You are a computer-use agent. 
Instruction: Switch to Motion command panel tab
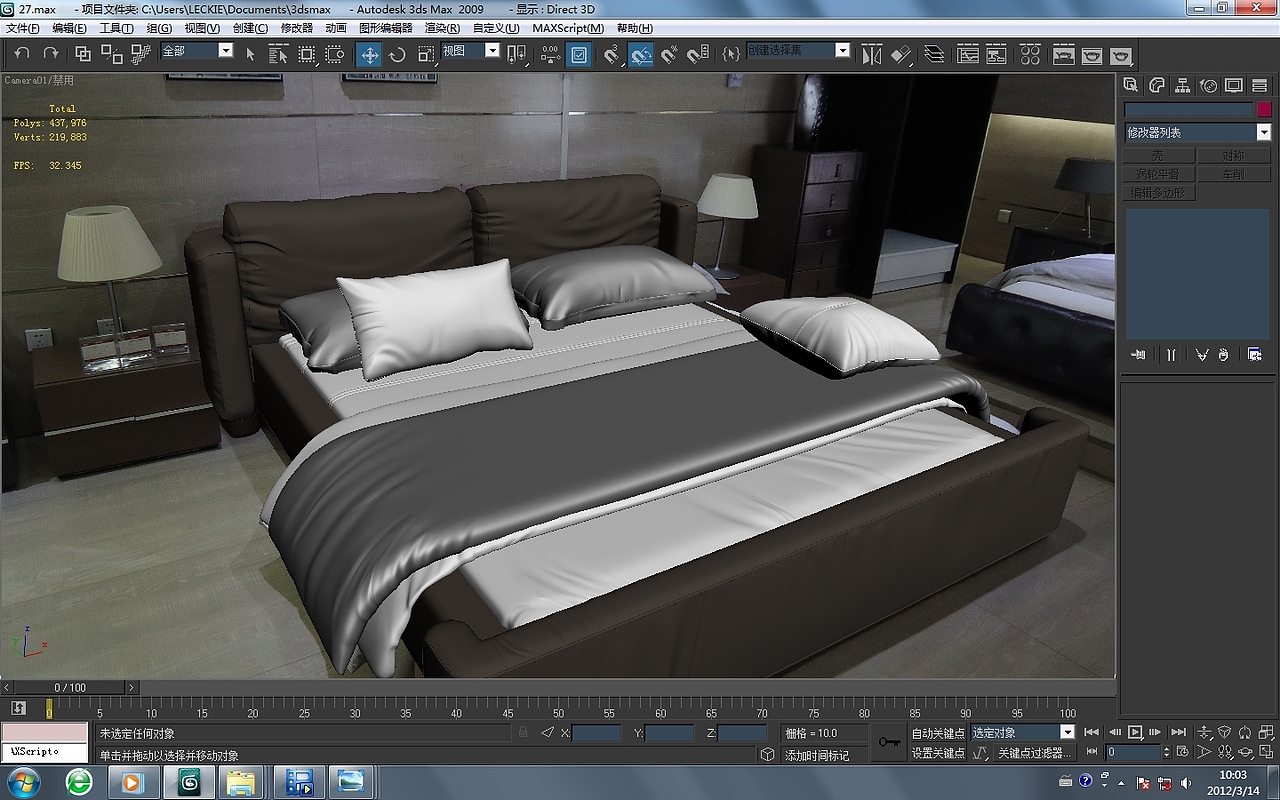pos(1208,85)
